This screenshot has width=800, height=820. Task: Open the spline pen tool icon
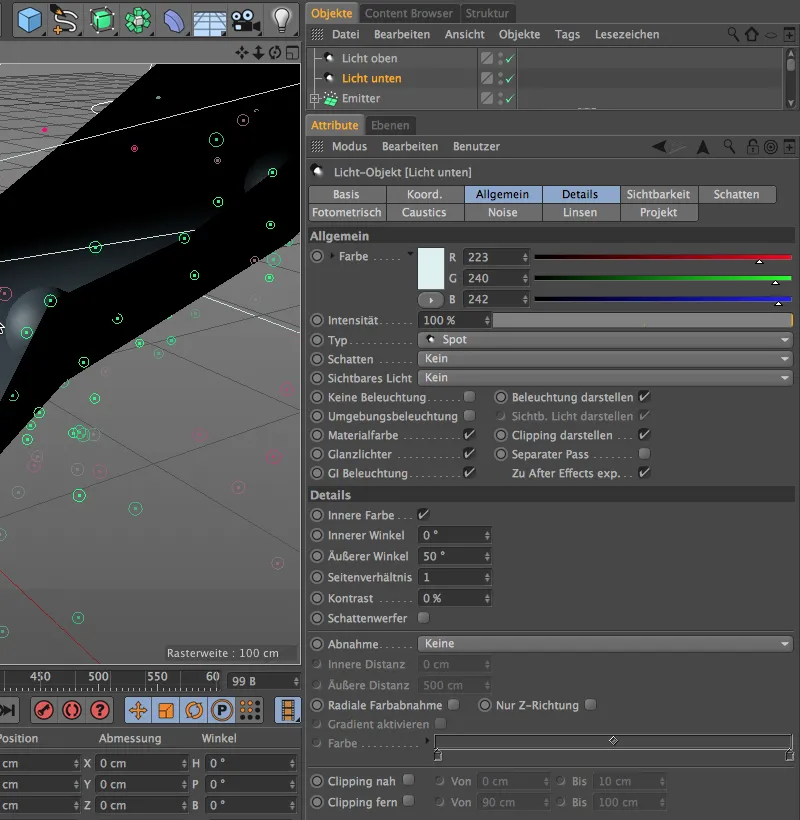click(x=65, y=19)
